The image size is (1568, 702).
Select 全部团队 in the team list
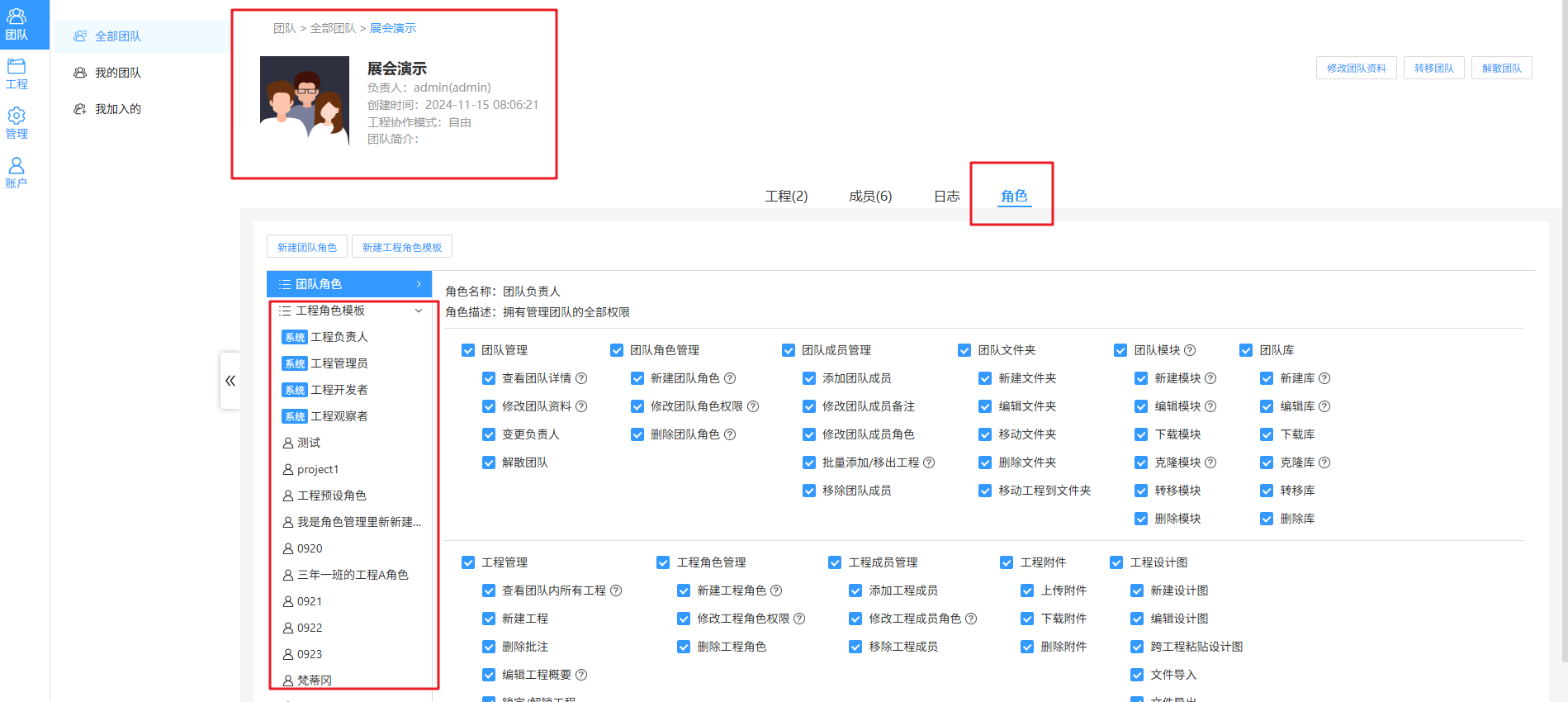coord(140,36)
